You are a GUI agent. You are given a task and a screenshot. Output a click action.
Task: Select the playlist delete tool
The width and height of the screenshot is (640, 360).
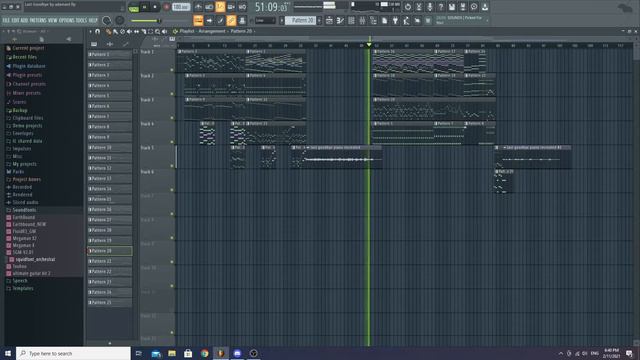click(122, 31)
